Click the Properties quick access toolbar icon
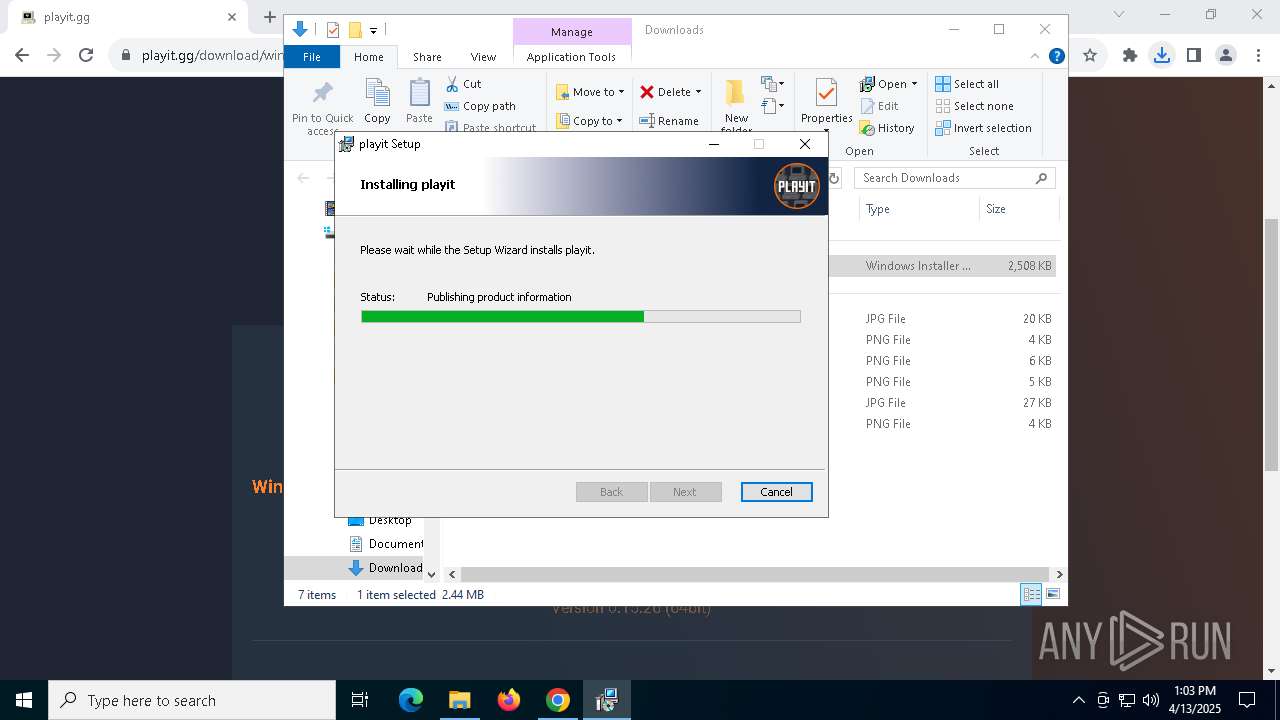1280x720 pixels. click(x=333, y=30)
